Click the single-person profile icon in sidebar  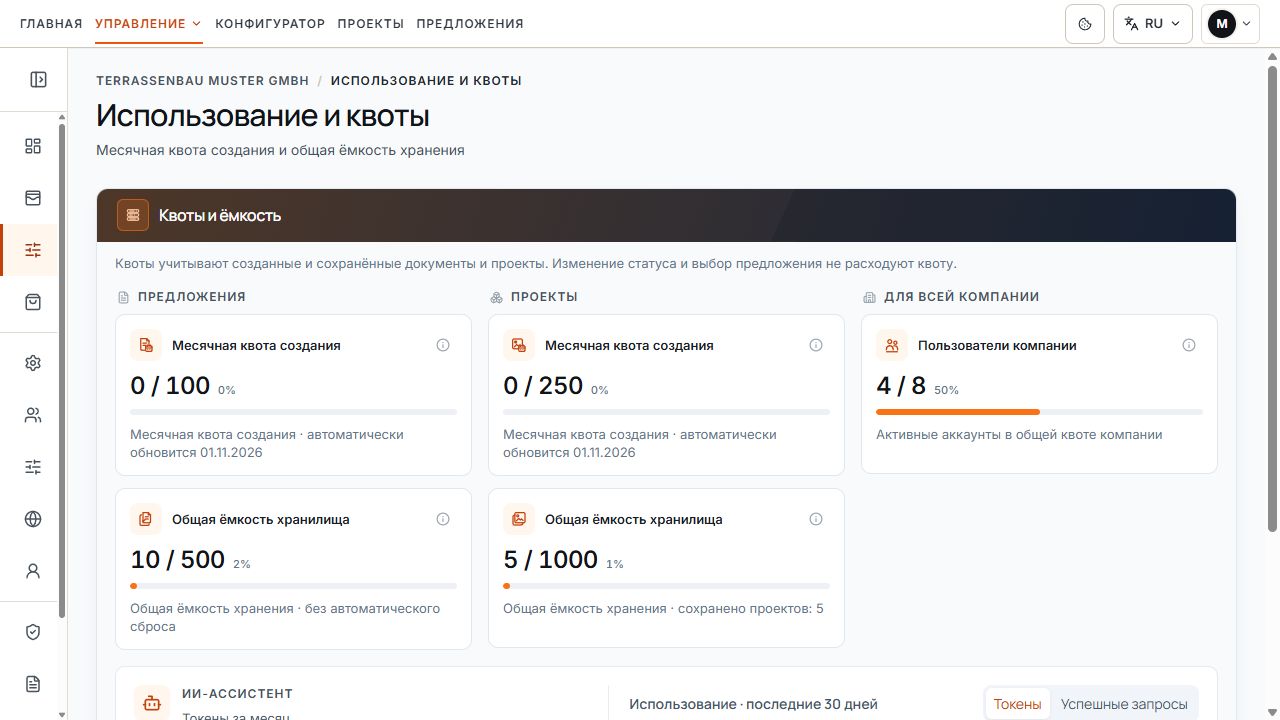pos(33,571)
